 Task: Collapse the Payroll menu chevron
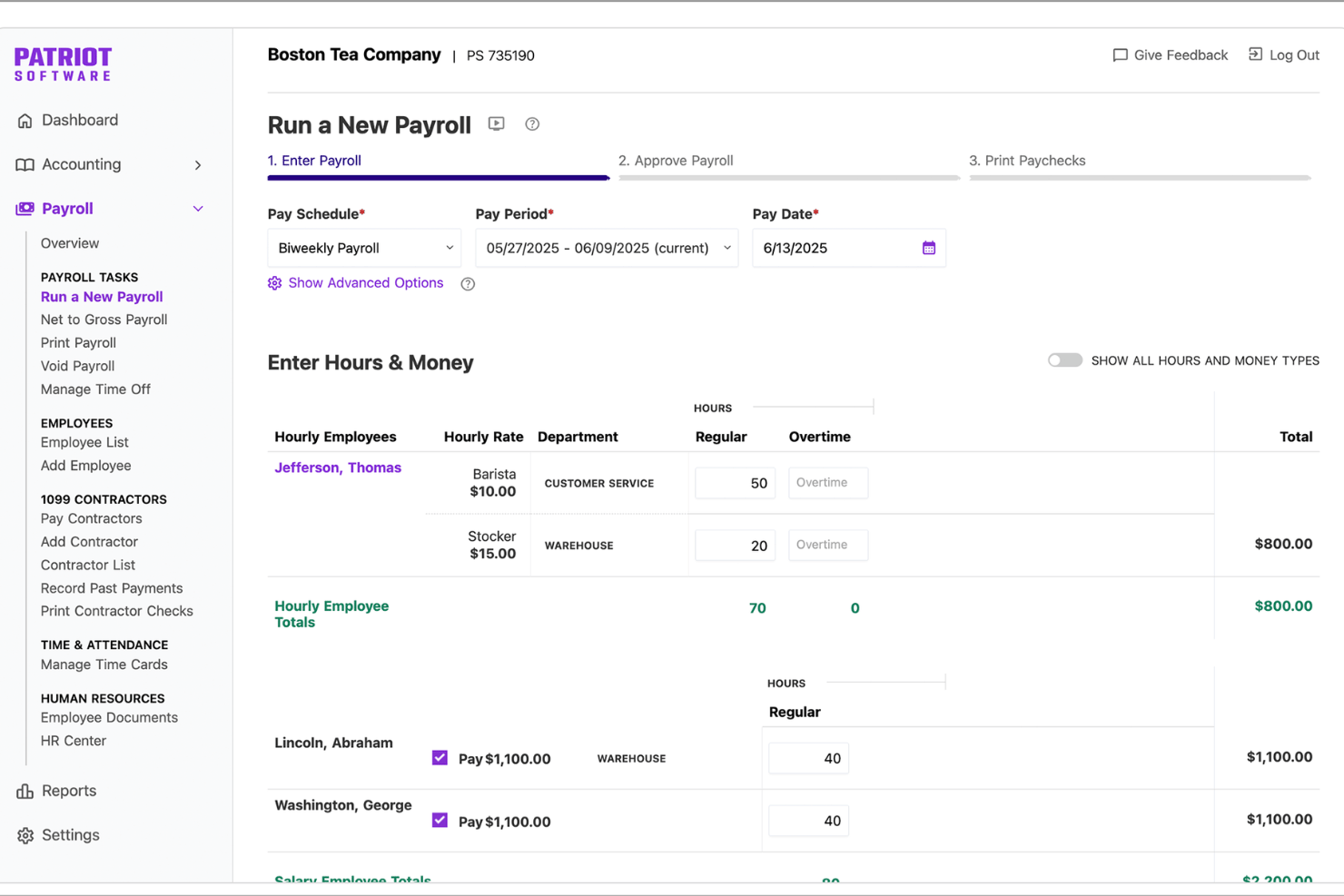pos(198,209)
